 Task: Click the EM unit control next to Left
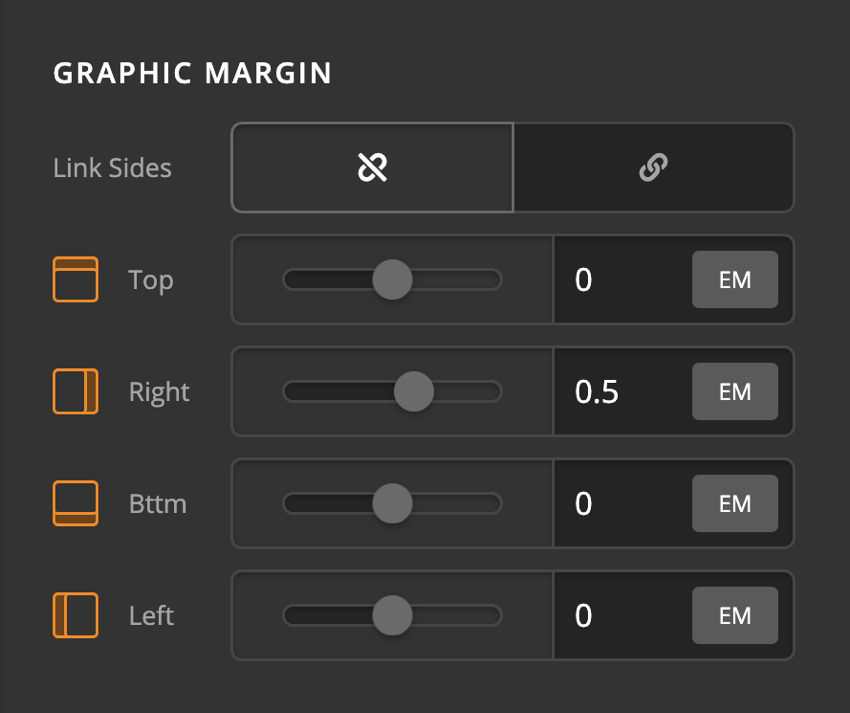(735, 616)
